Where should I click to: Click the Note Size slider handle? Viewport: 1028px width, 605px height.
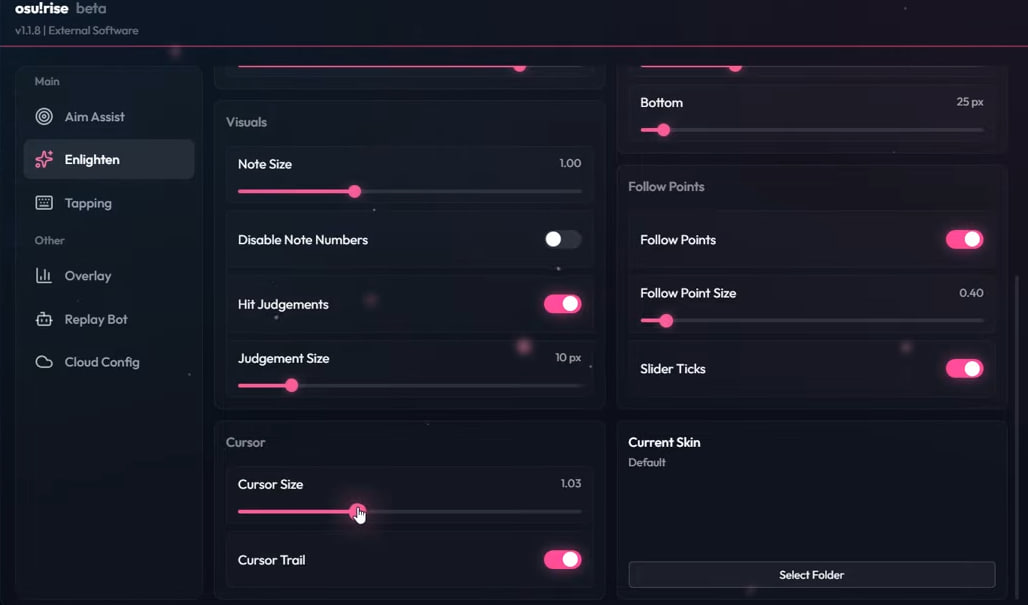coord(354,191)
